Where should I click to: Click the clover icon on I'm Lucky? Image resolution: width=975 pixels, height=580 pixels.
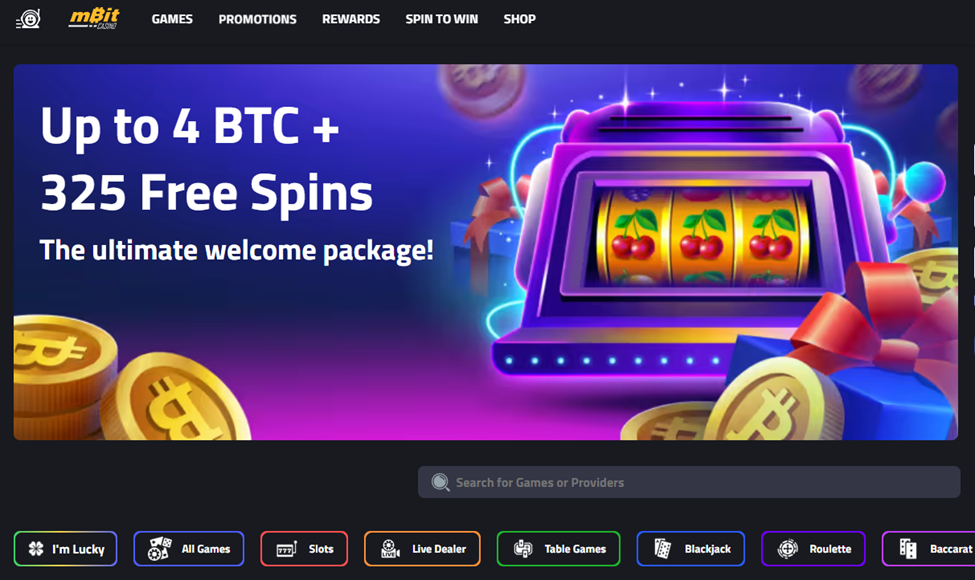tap(36, 548)
